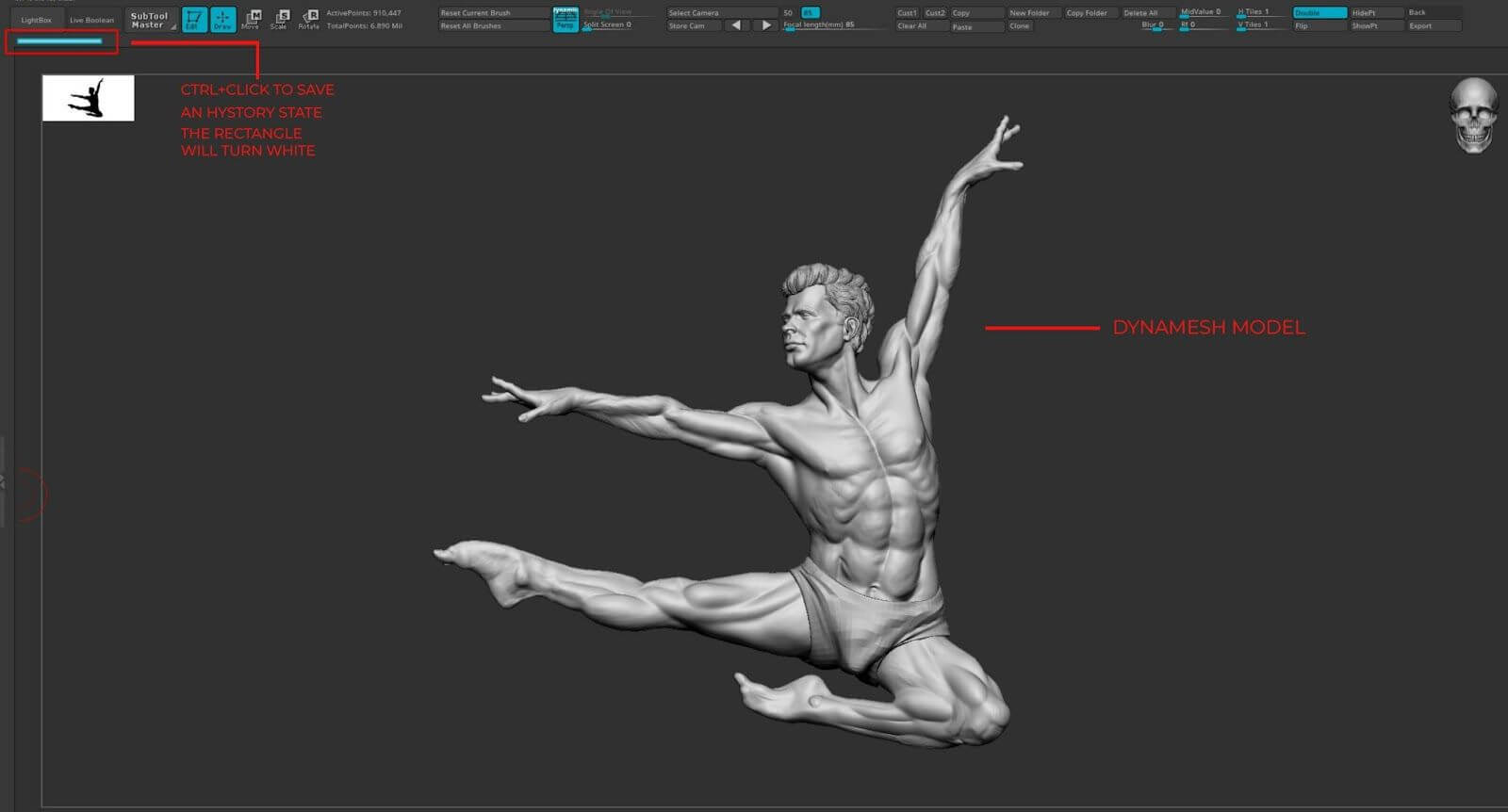Image resolution: width=1508 pixels, height=812 pixels.
Task: Adjust the Blur slider
Action: tap(1157, 25)
